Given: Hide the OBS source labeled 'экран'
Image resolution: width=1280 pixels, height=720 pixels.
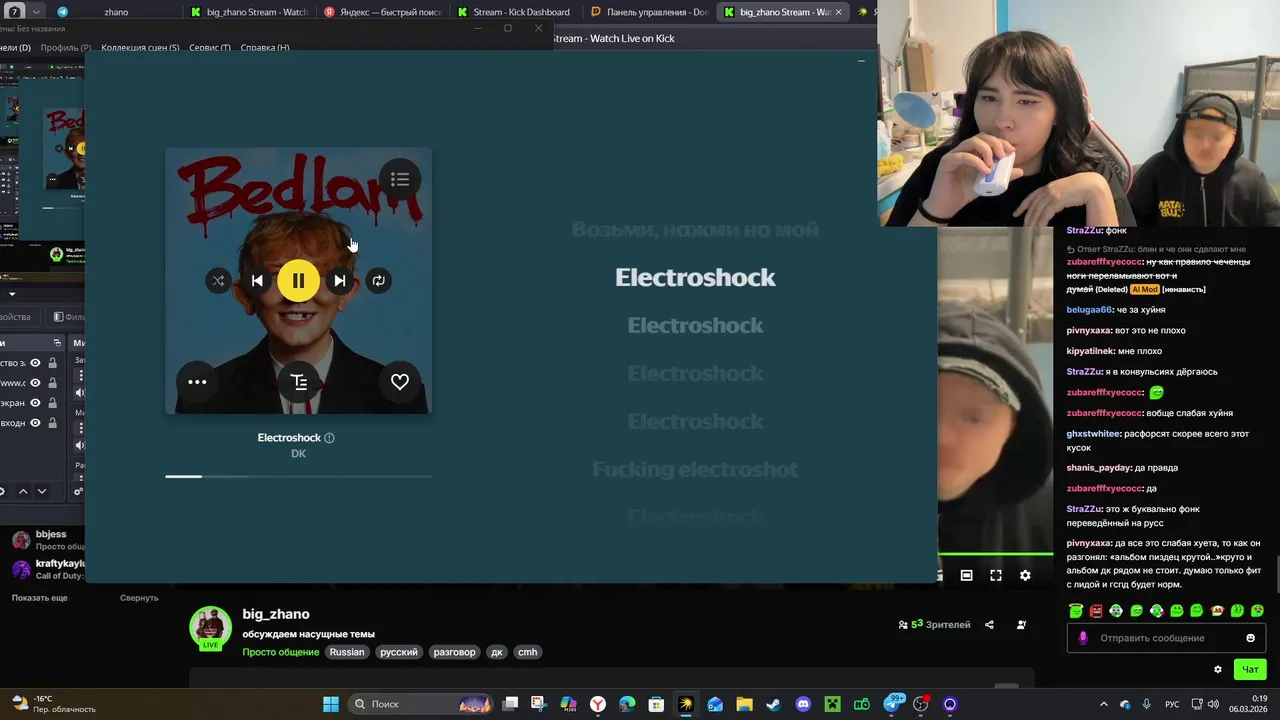Looking at the screenshot, I should point(35,403).
